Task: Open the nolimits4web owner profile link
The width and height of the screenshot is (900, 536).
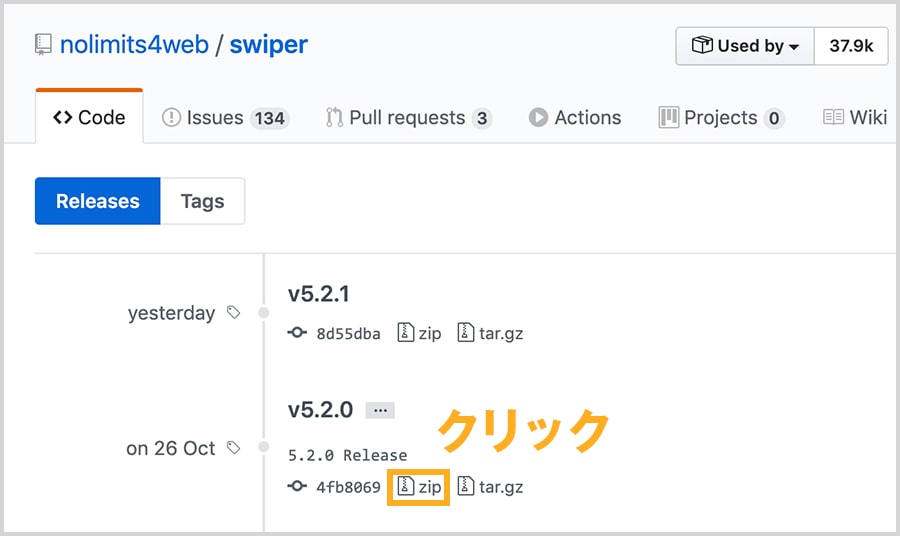Action: (134, 45)
